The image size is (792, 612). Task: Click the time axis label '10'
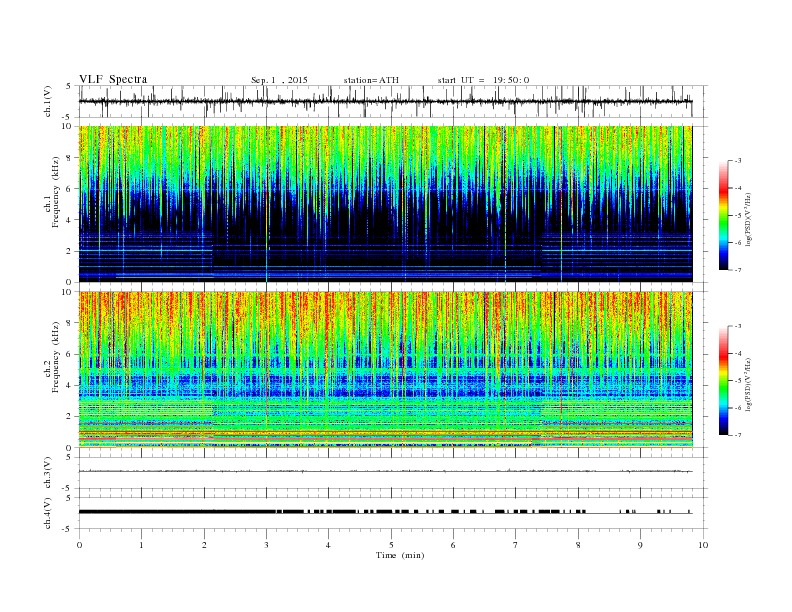(x=703, y=545)
